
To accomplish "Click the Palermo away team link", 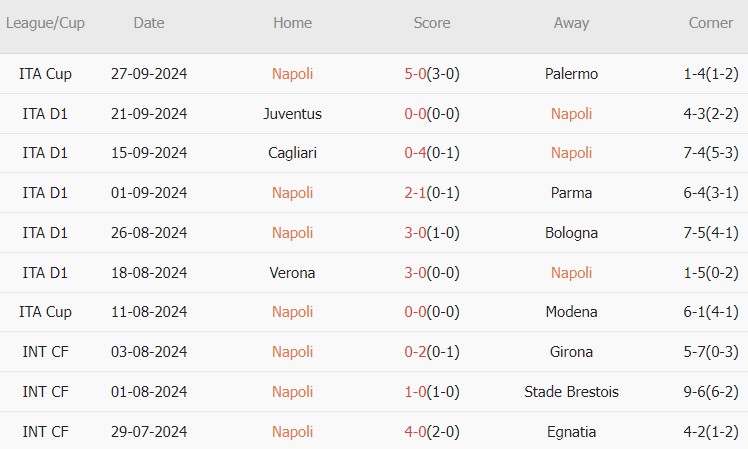I will (x=572, y=74).
